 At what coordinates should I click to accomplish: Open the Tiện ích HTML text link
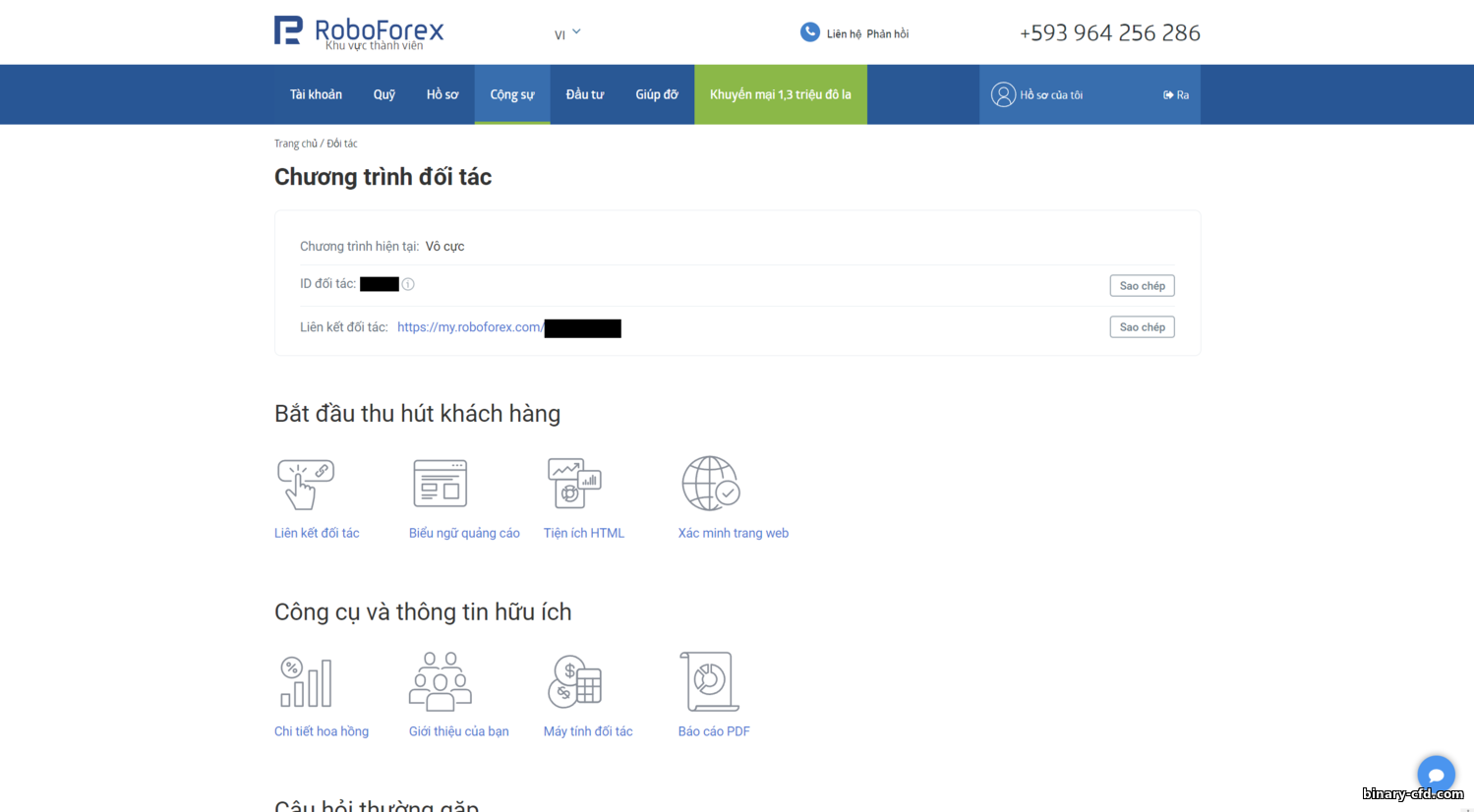pos(584,533)
